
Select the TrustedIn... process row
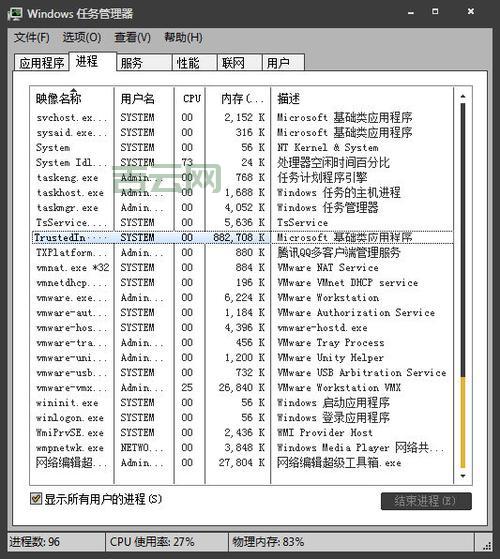tap(242, 237)
